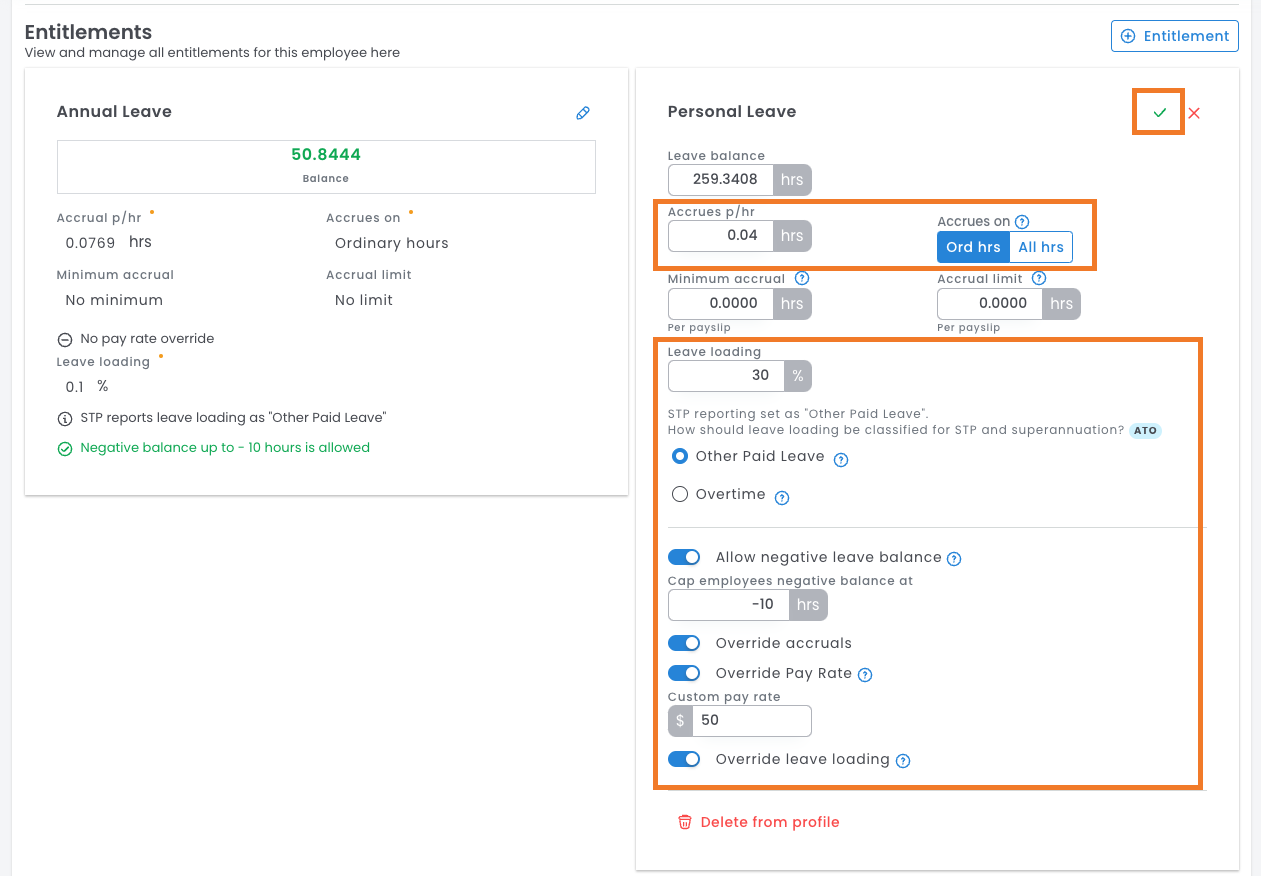Click the Annual Leave edit pencil icon
1261x876 pixels.
click(x=583, y=113)
